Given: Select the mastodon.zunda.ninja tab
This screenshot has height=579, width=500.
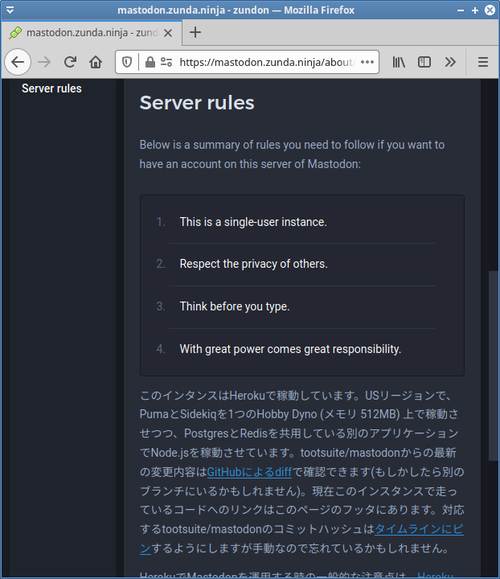Looking at the screenshot, I should [x=92, y=33].
